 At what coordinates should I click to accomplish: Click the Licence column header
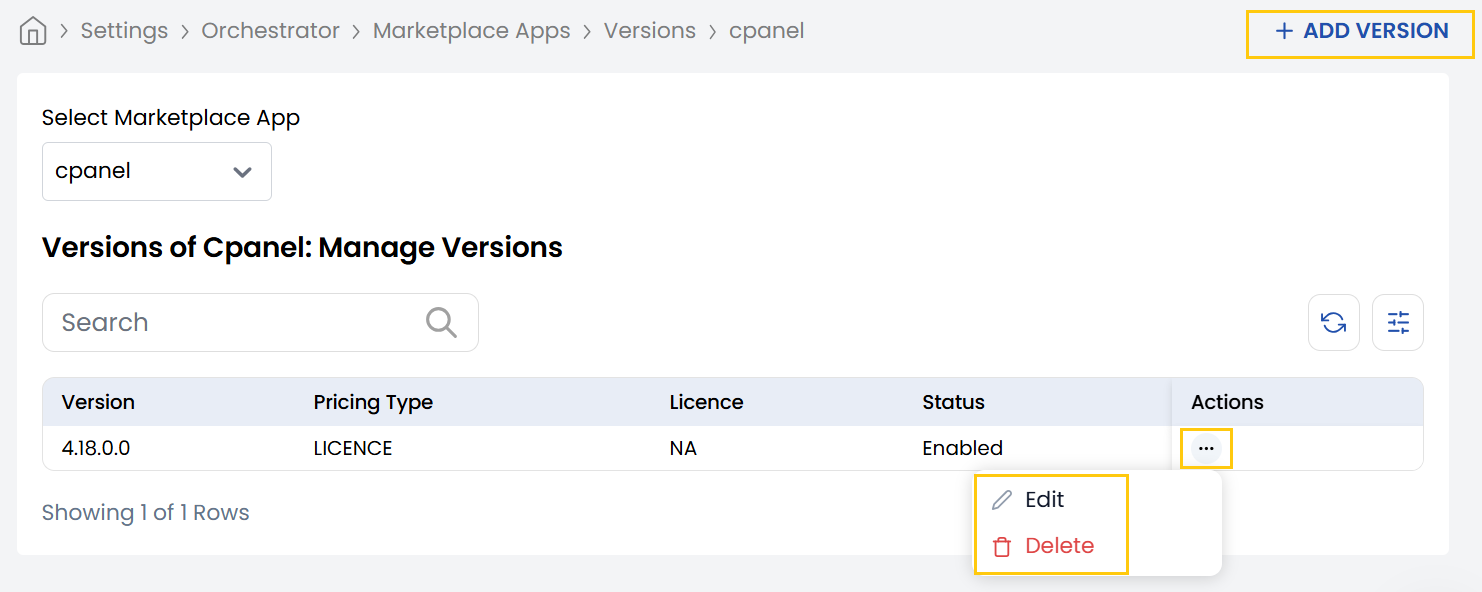click(706, 402)
